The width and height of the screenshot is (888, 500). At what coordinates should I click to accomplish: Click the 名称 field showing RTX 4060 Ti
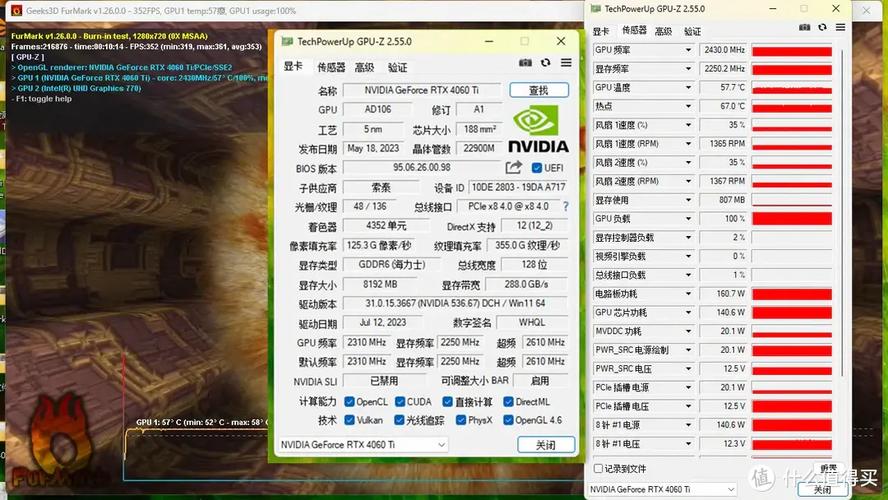[421, 90]
